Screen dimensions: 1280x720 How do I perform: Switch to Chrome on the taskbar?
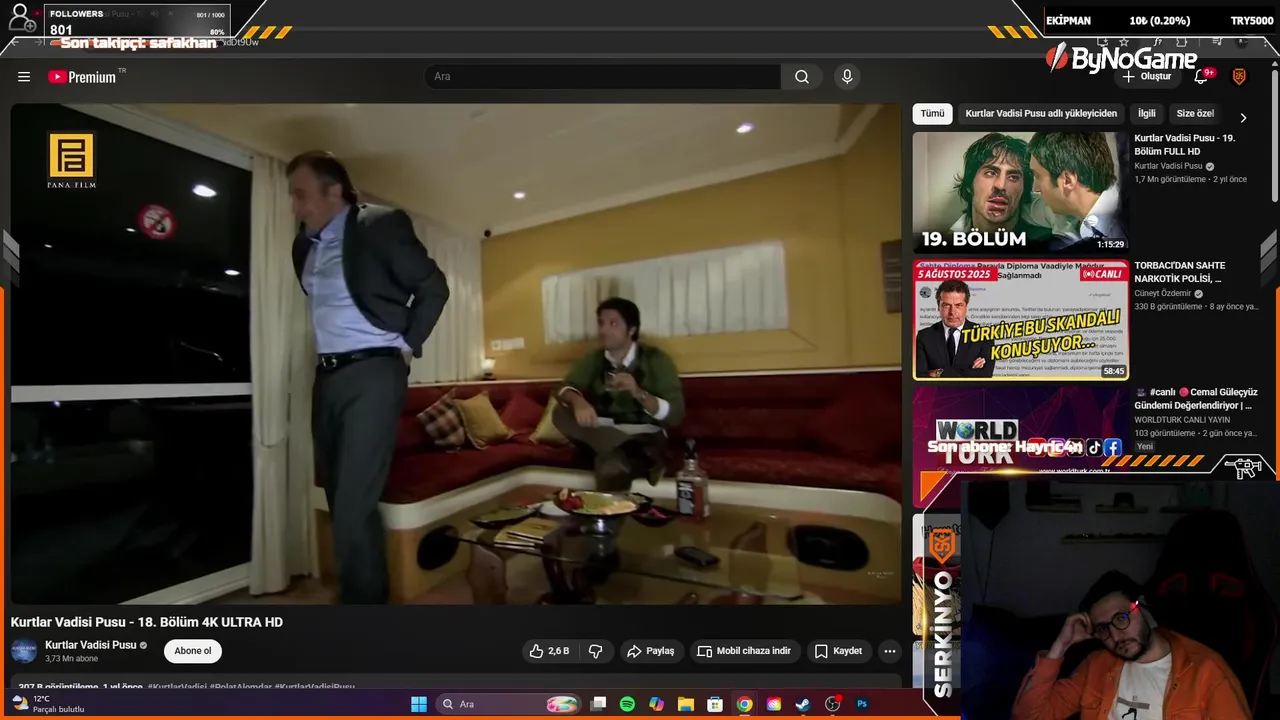(x=744, y=704)
